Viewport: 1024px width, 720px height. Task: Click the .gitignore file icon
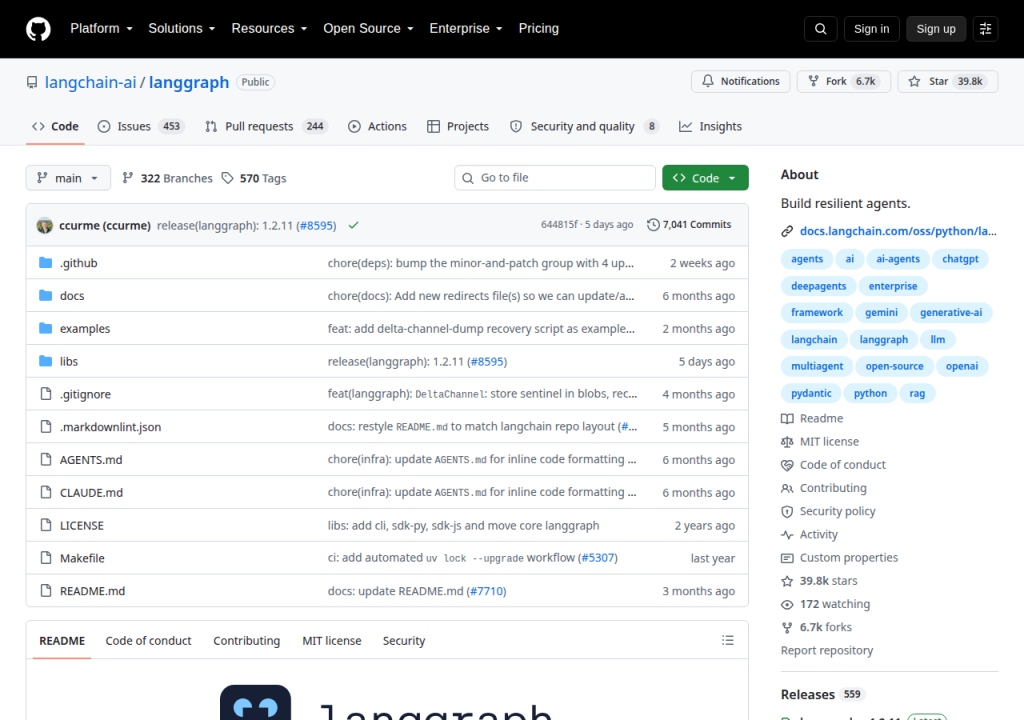click(x=46, y=393)
